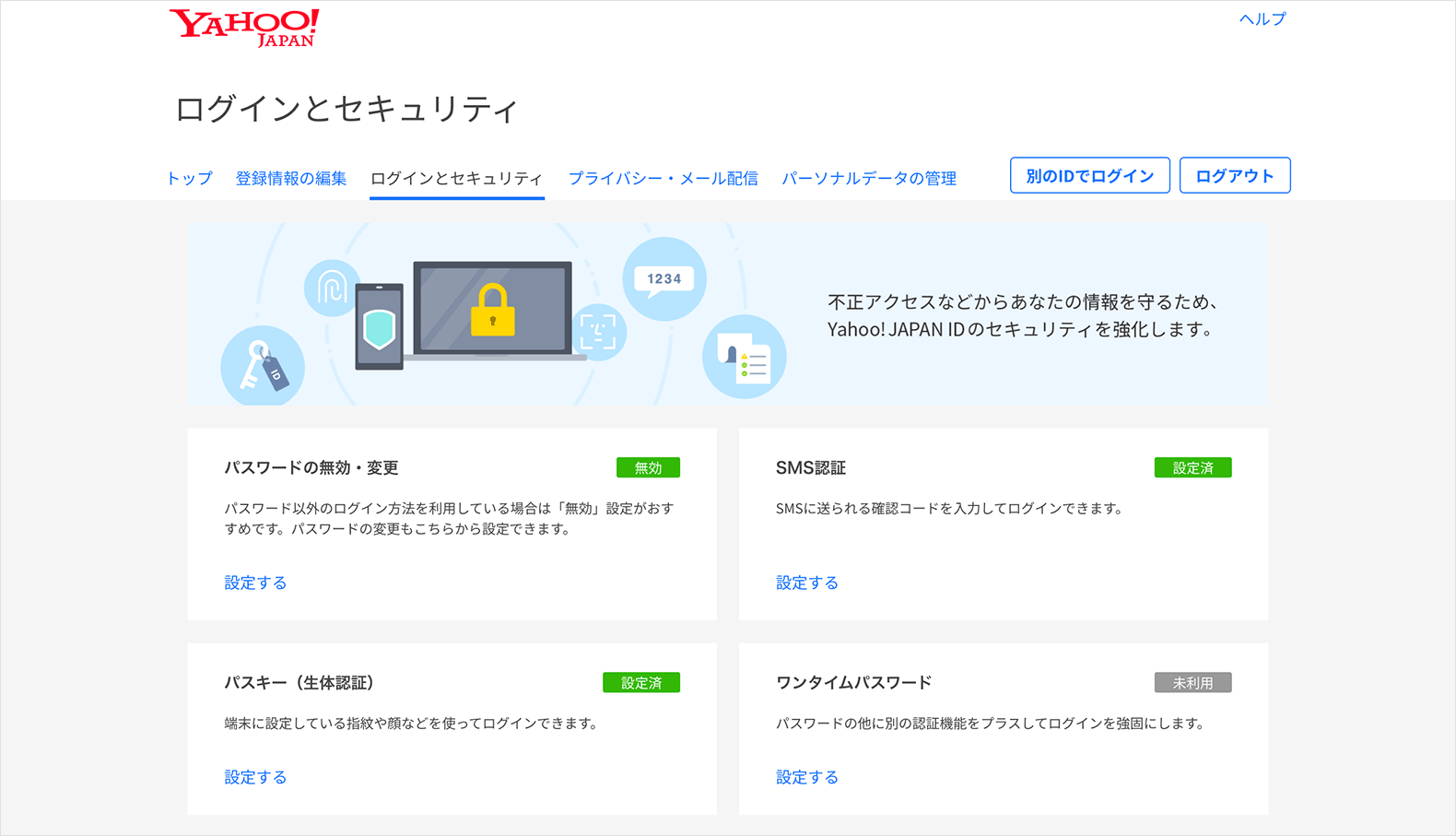The height and width of the screenshot is (836, 1456).
Task: Switch to the トップ tab
Action: coord(190,178)
